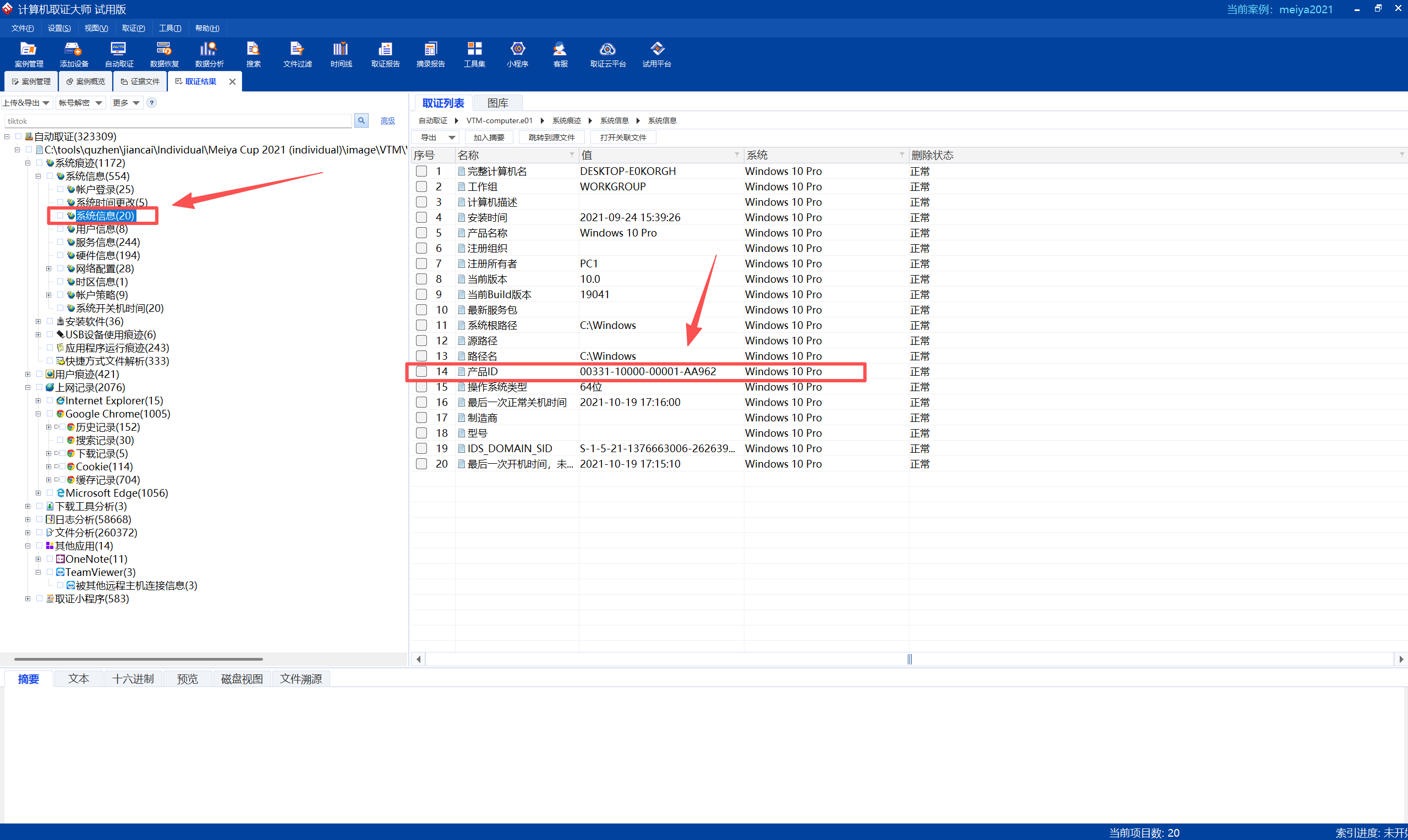Click the 时间线 toolbar icon
Screen dimensions: 1408x840
341,54
